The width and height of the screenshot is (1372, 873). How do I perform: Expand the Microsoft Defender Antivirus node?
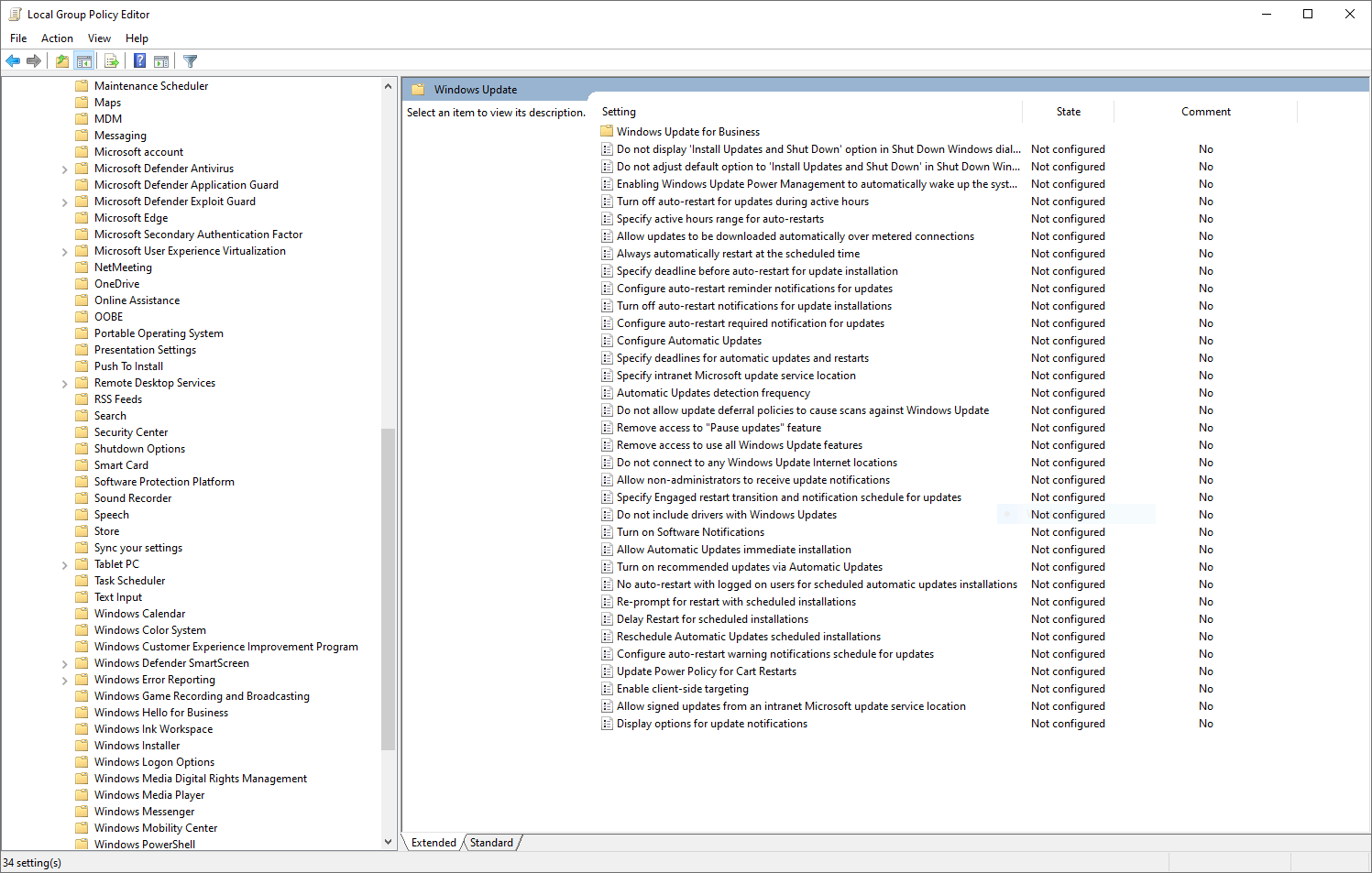click(x=64, y=169)
